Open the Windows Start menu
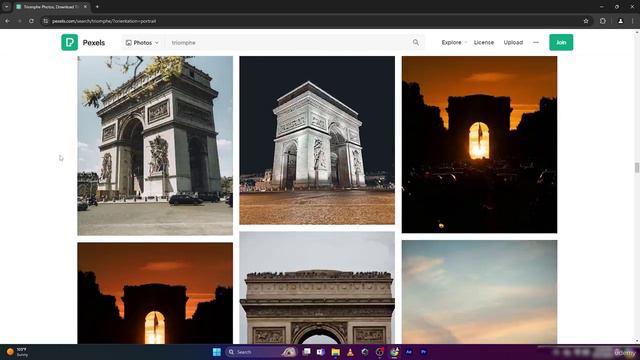 tap(217, 352)
